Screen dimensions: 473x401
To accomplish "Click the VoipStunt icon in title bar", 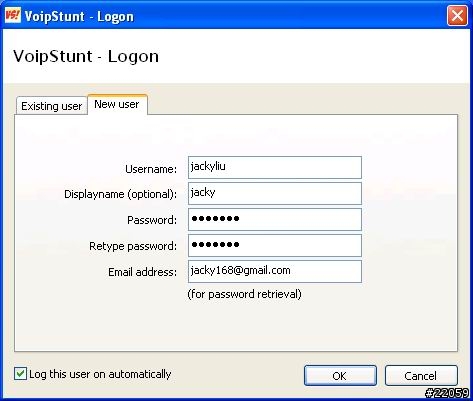I will click(x=13, y=15).
